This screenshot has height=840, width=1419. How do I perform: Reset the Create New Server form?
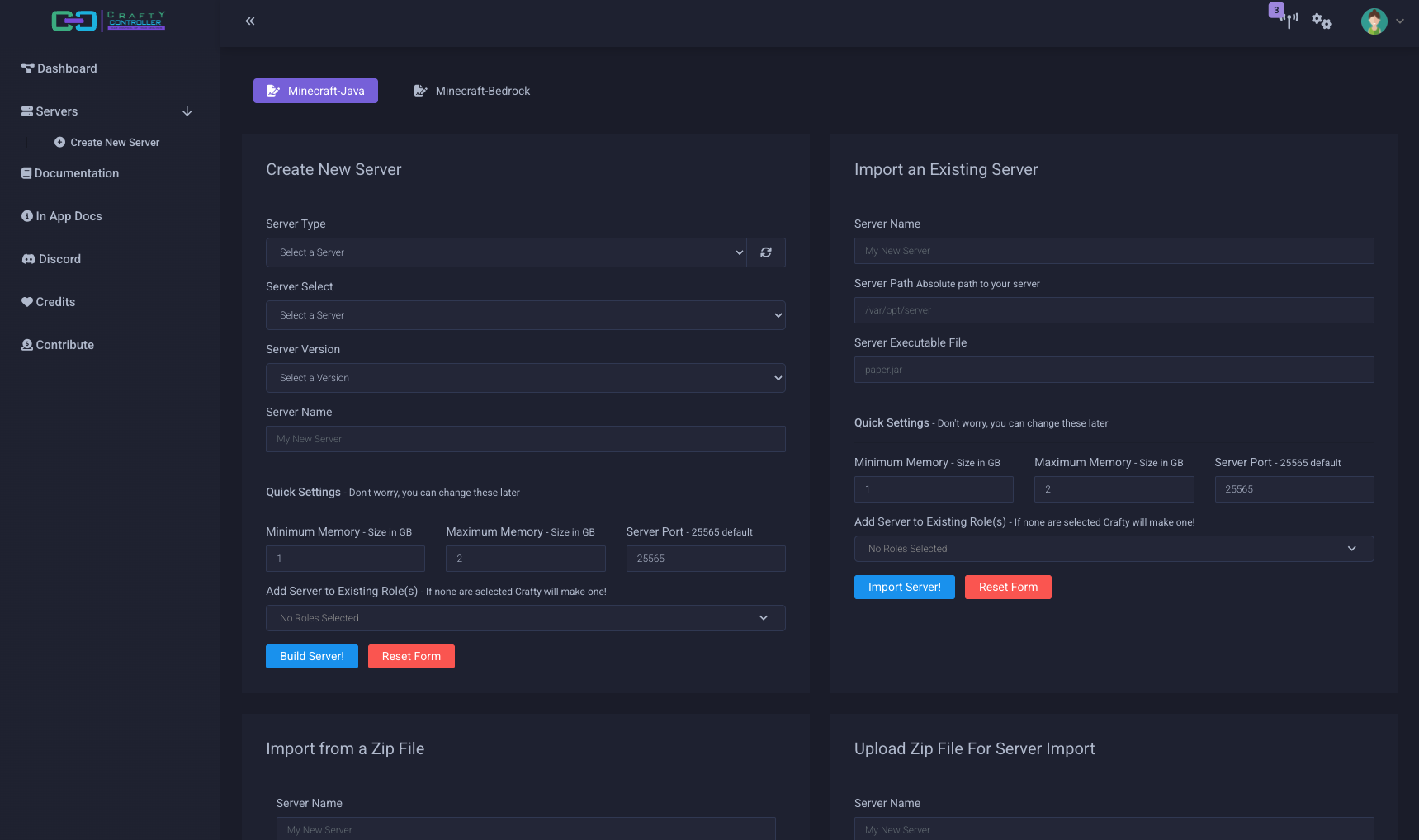click(411, 656)
